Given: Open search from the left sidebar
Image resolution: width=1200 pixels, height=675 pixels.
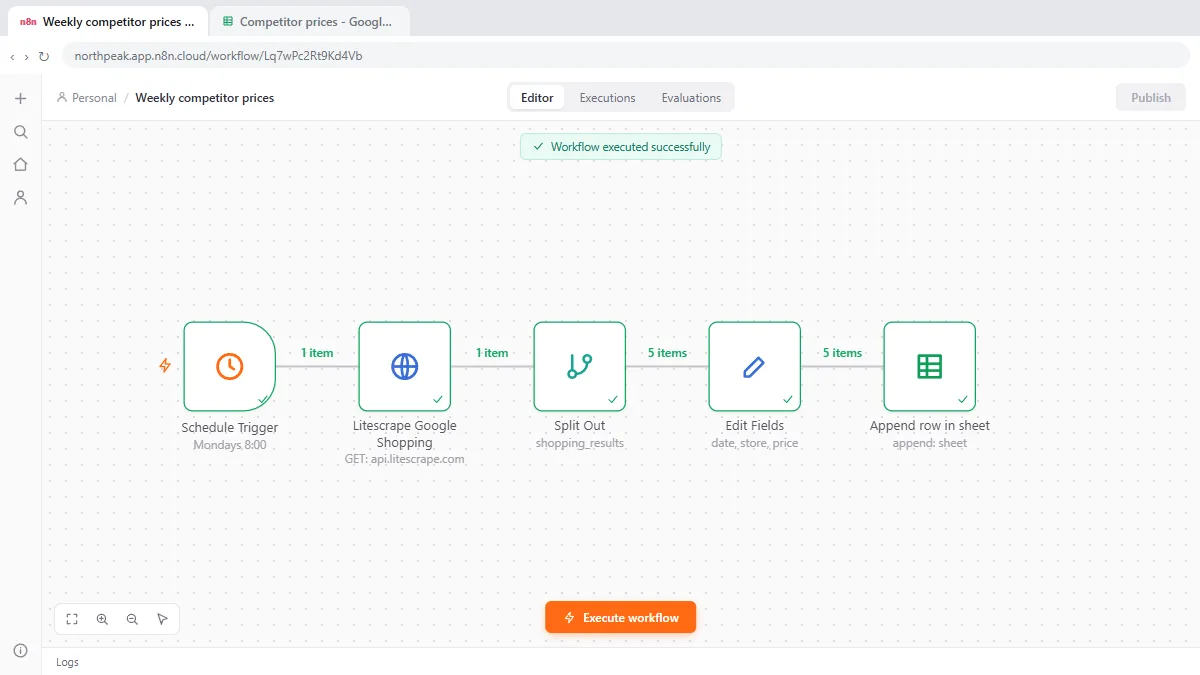Looking at the screenshot, I should (x=20, y=132).
